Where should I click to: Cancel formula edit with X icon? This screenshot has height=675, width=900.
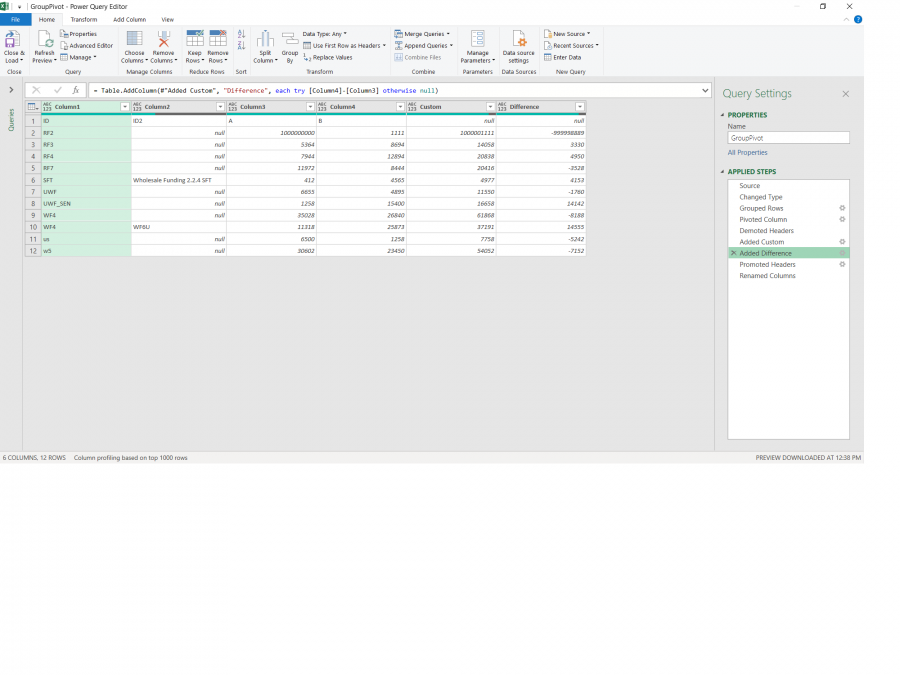coord(36,90)
